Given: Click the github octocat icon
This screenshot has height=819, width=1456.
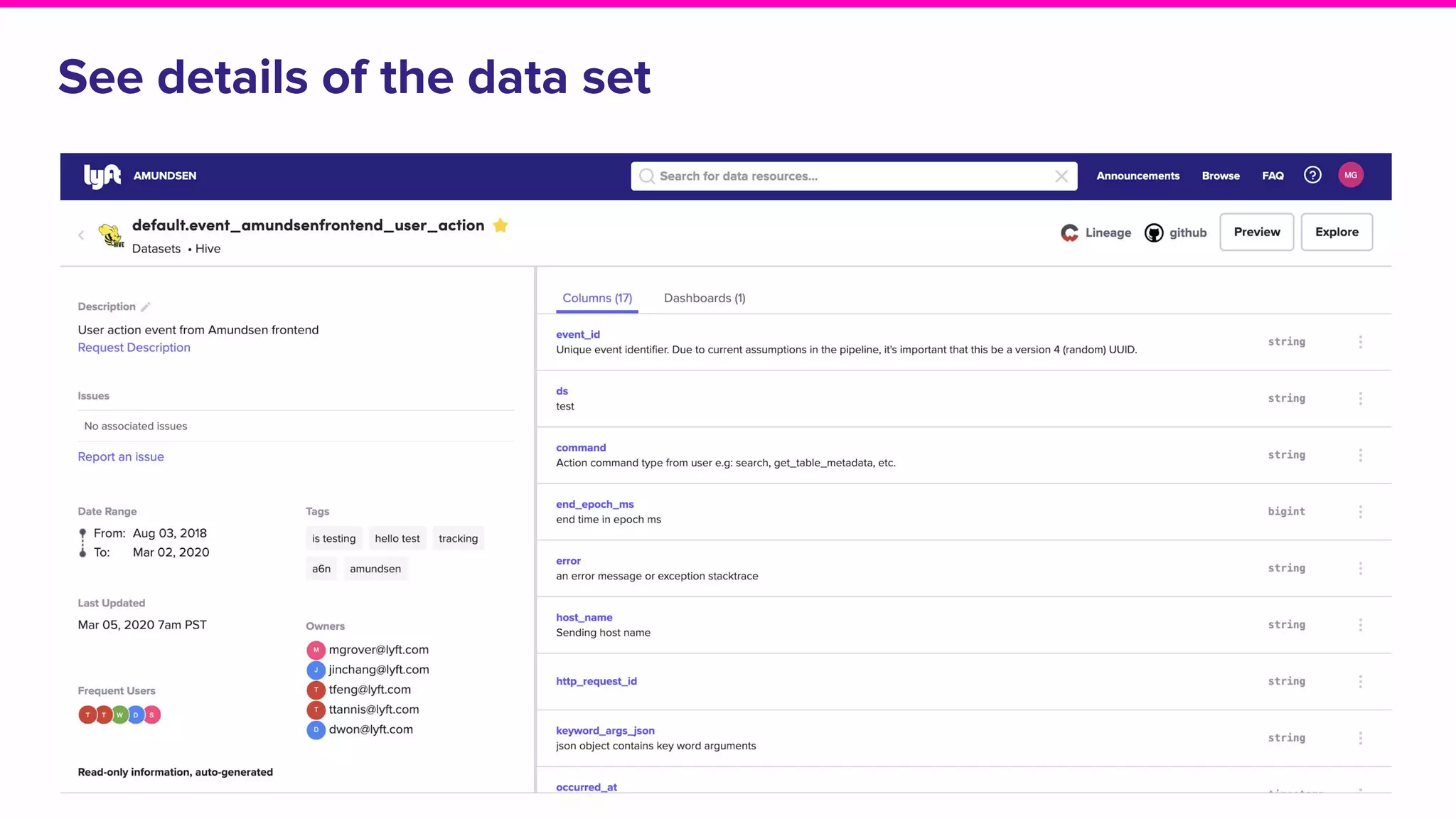Looking at the screenshot, I should tap(1154, 232).
